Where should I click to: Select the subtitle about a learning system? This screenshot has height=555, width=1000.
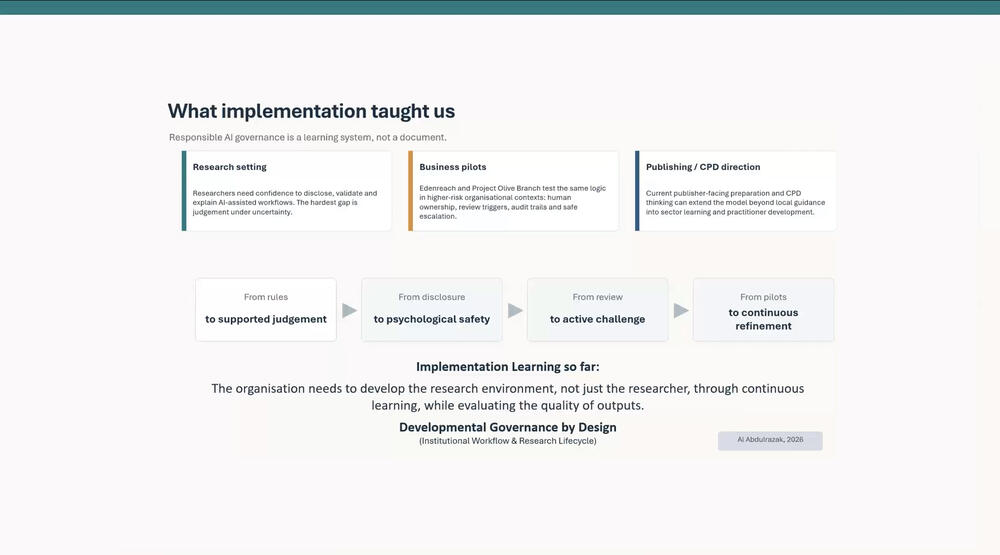pos(307,137)
